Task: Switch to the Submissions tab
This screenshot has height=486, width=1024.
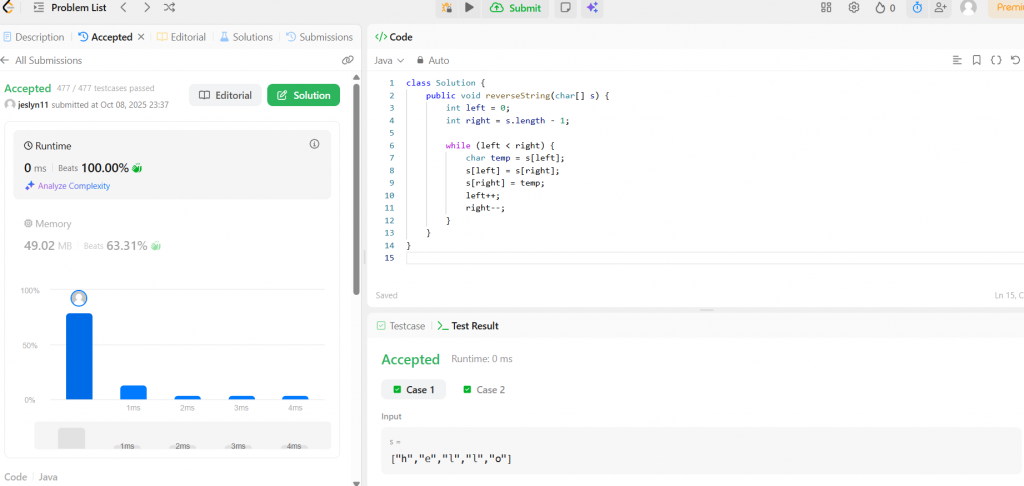Action: click(x=319, y=37)
